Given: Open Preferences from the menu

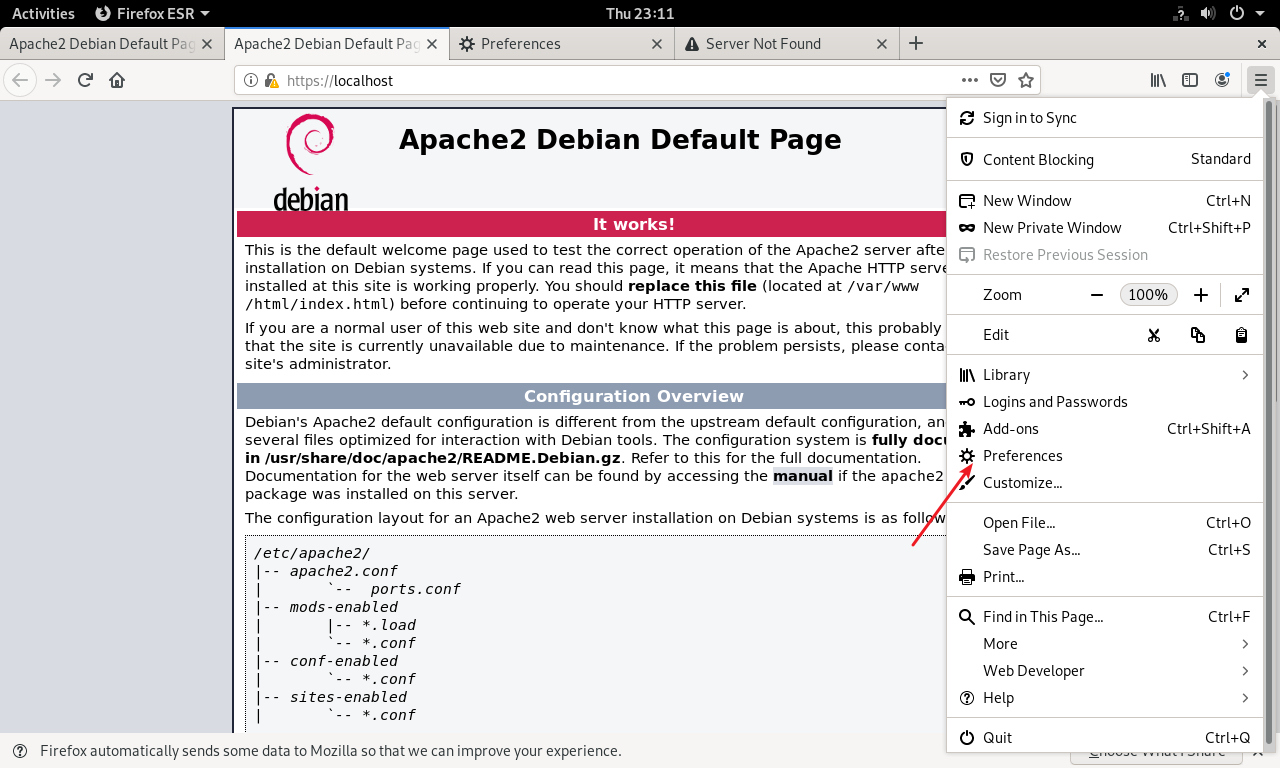Looking at the screenshot, I should [1105, 456].
